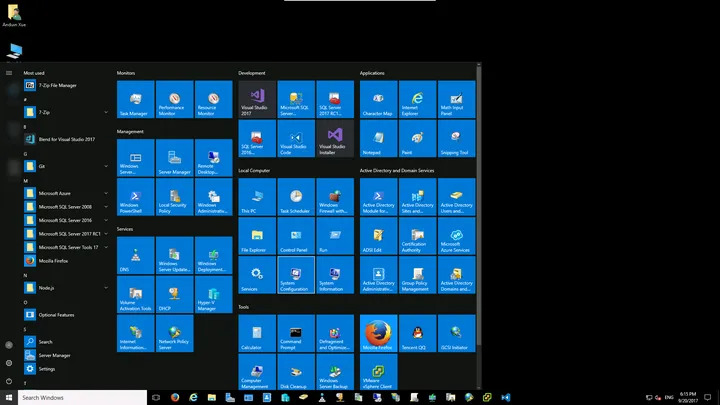Open the Server Manager tile
The image size is (720, 405).
[x=174, y=158]
